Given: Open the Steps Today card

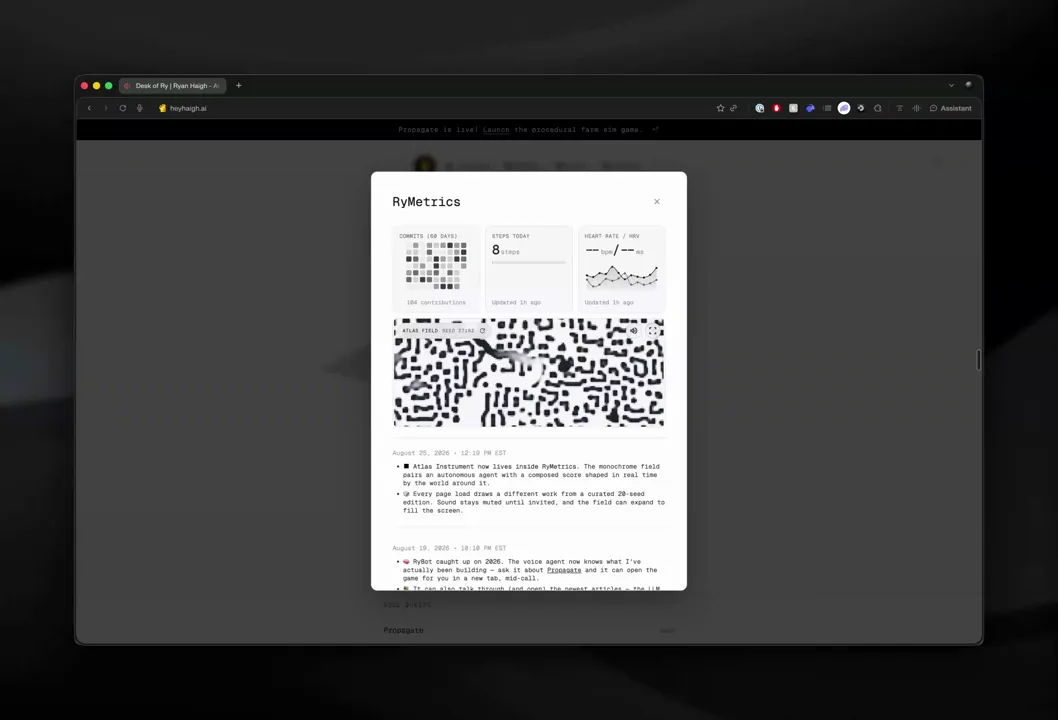Looking at the screenshot, I should (x=529, y=269).
